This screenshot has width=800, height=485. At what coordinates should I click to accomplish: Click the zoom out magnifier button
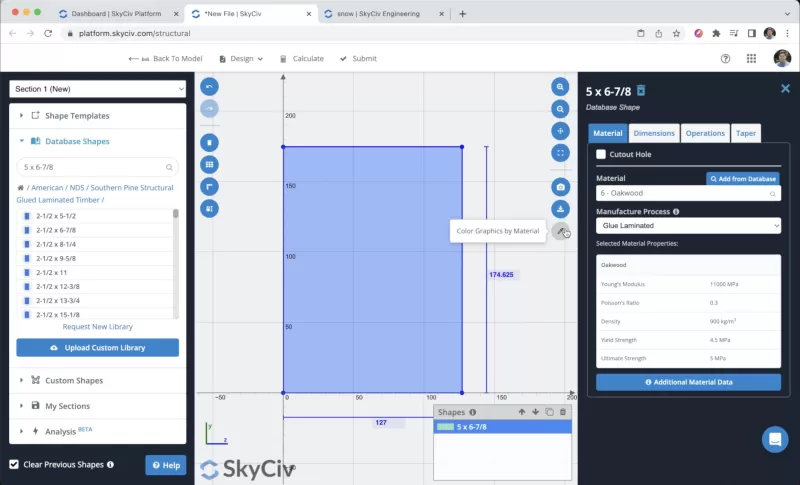560,109
